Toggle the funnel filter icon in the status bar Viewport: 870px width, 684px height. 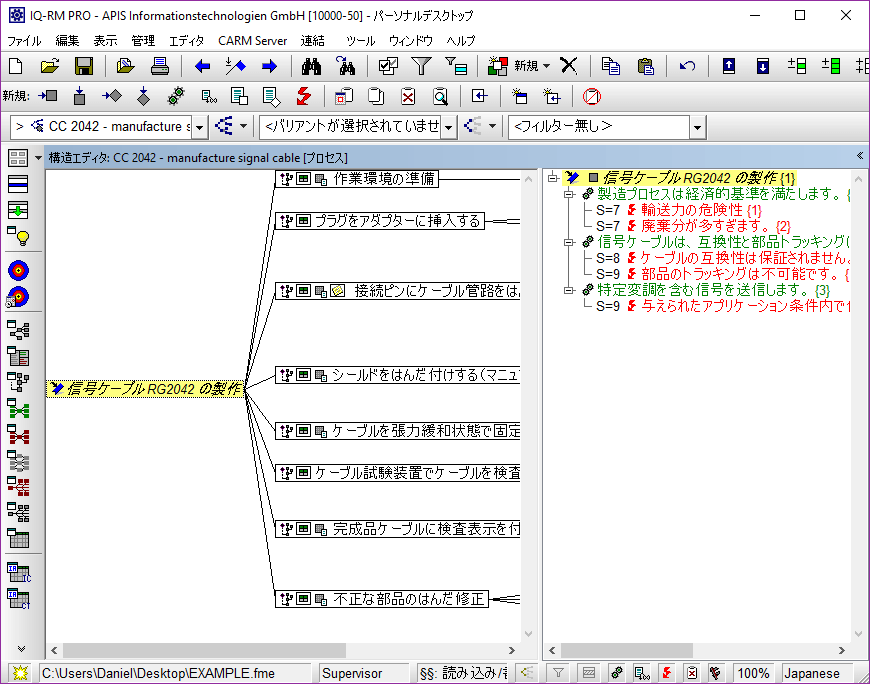pyautogui.click(x=559, y=673)
